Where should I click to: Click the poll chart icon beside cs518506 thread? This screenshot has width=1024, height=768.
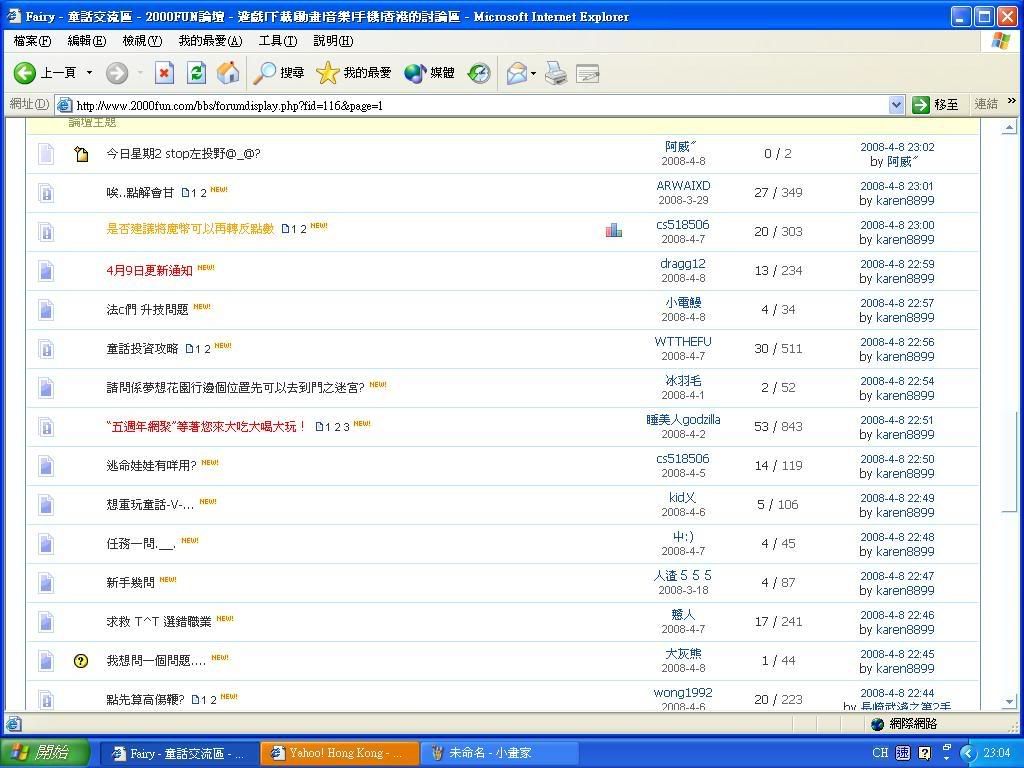[614, 231]
